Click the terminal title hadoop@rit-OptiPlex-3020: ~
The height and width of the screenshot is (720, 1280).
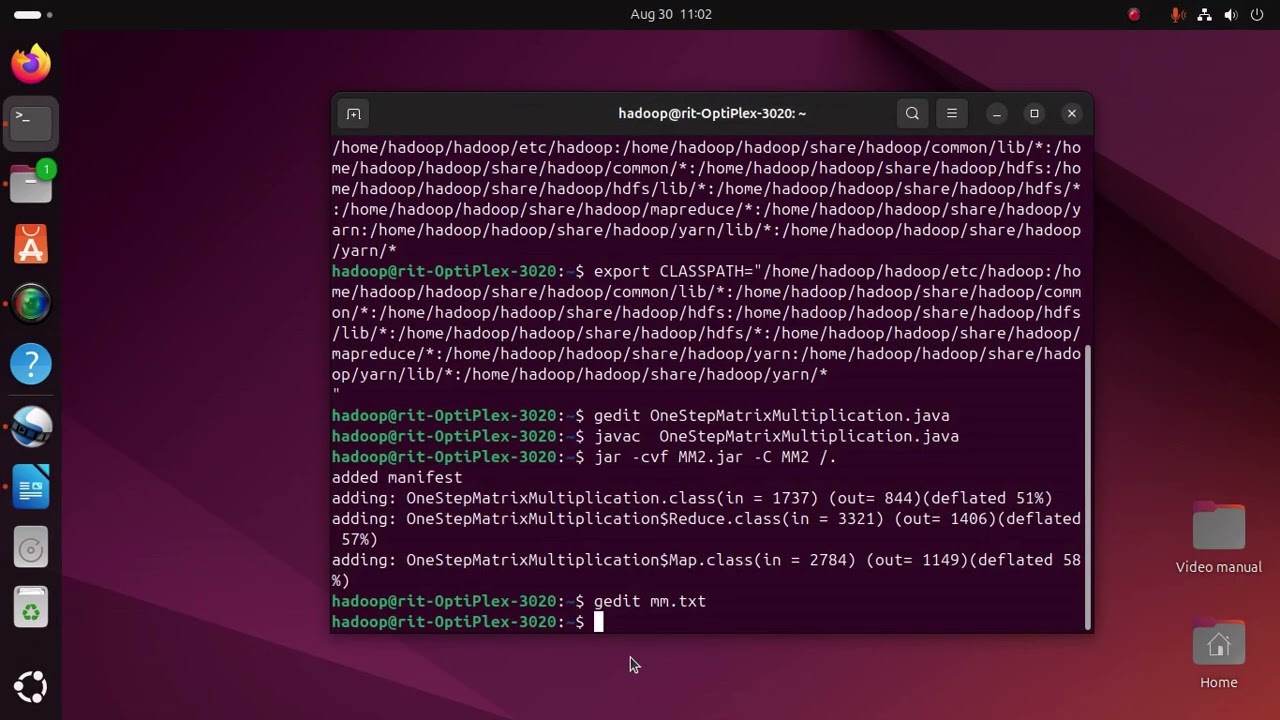[712, 113]
